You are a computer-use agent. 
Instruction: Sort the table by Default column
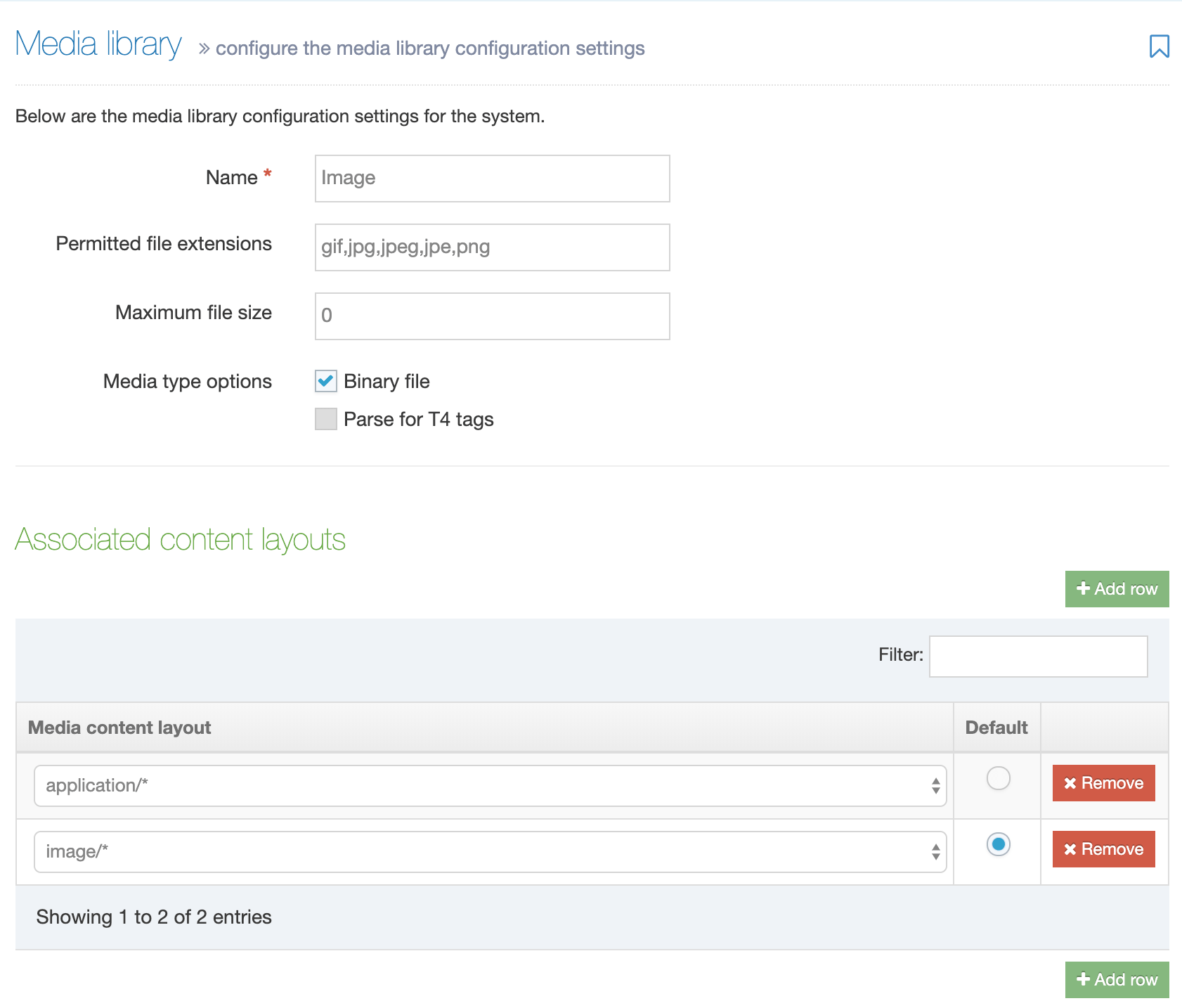[996, 728]
